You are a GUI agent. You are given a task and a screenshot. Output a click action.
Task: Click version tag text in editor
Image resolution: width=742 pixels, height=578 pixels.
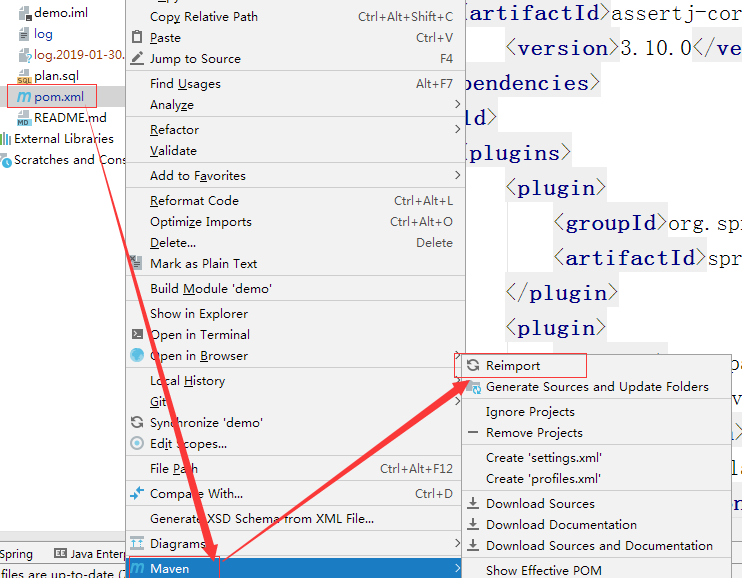pos(562,48)
